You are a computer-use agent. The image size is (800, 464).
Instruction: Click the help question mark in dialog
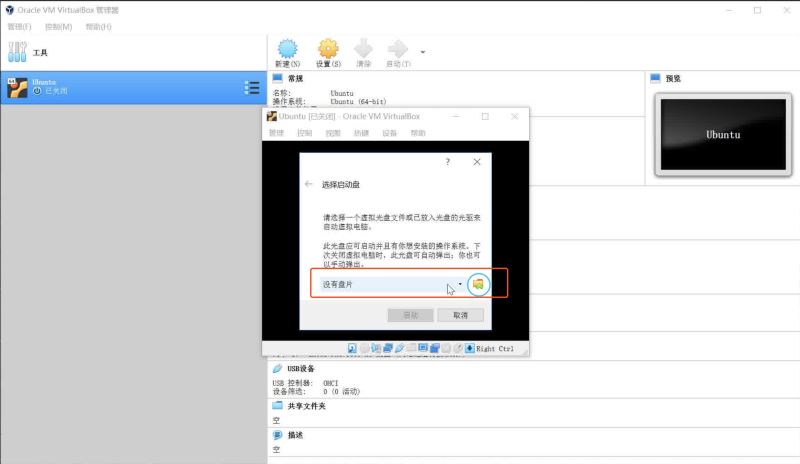click(x=447, y=161)
